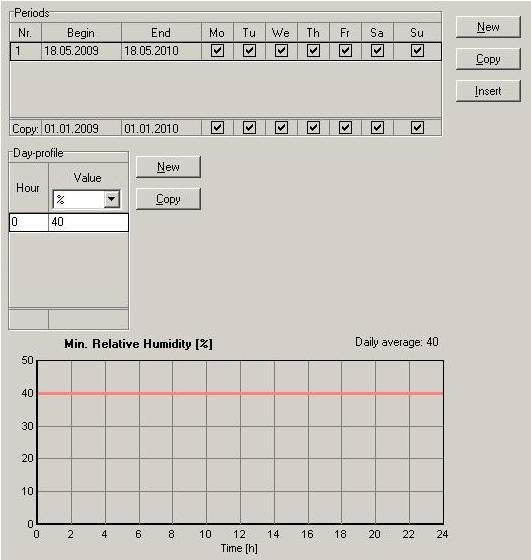This screenshot has height=560, width=531.
Task: Click Copy row begin date 01.01.2009
Action: [81, 128]
